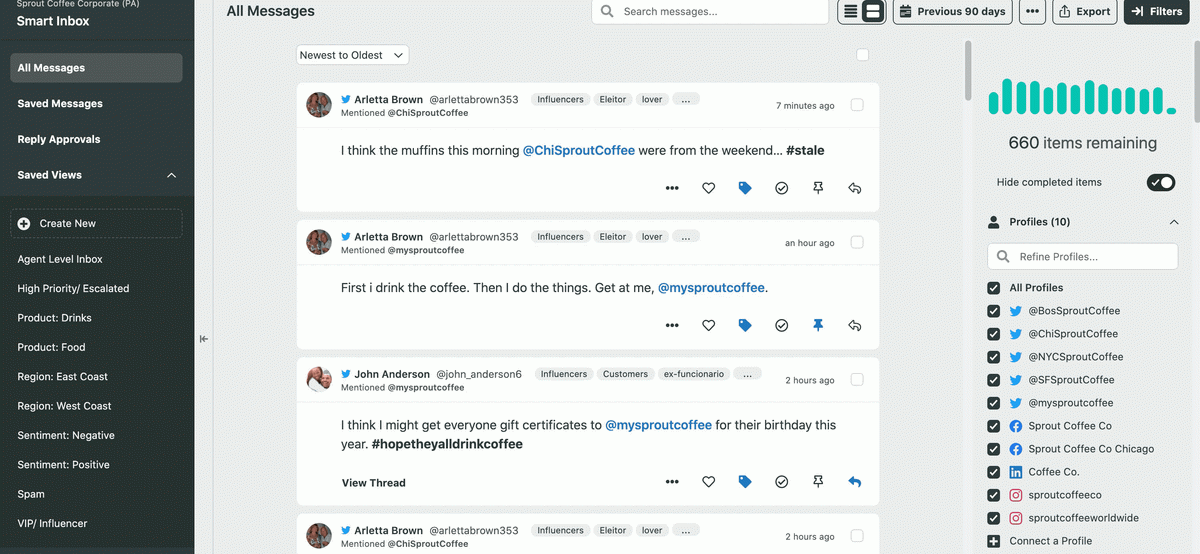Tag the stale muffins message
The image size is (1200, 554).
tap(745, 188)
